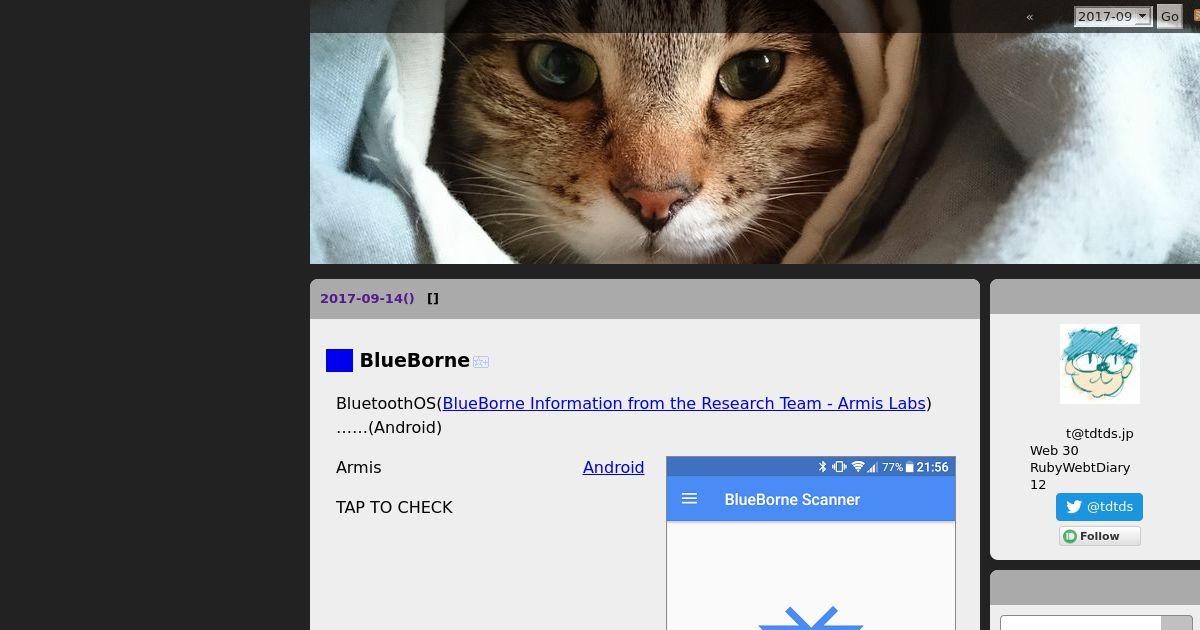Viewport: 1200px width, 630px height.
Task: Click the BlueBorne Scanner app title
Action: coord(792,499)
